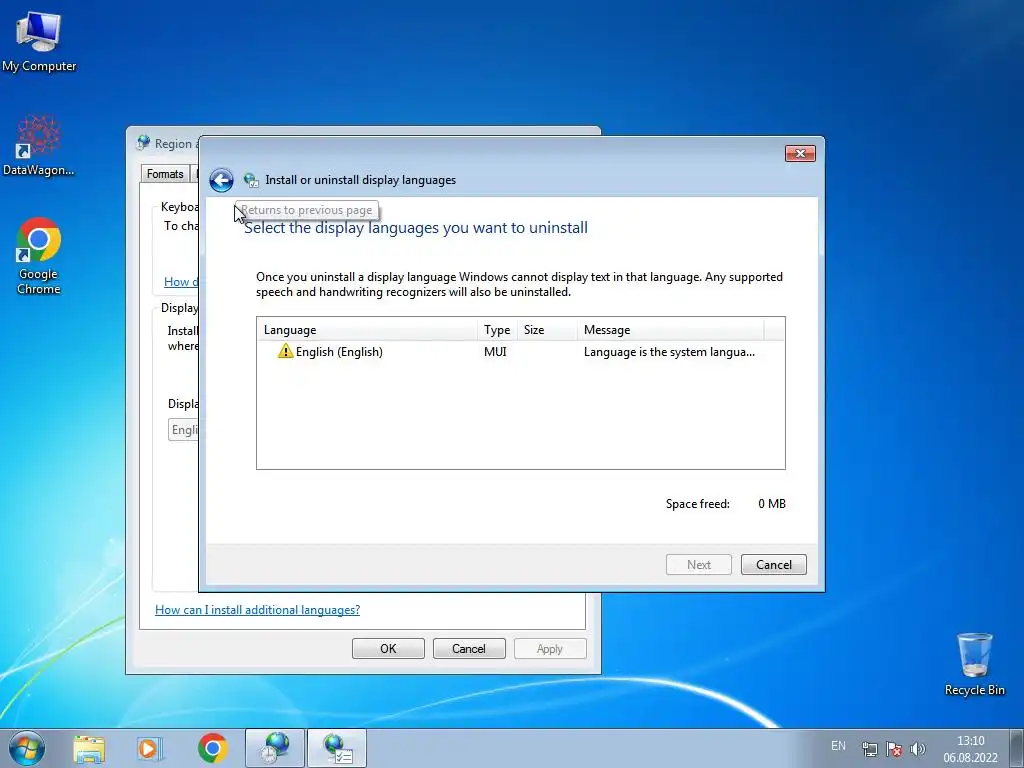Open 'How can I install additional languages?' link

tap(257, 609)
